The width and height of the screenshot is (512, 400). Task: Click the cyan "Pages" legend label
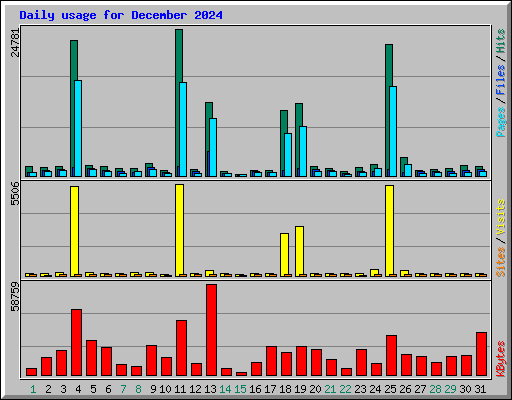(x=501, y=122)
